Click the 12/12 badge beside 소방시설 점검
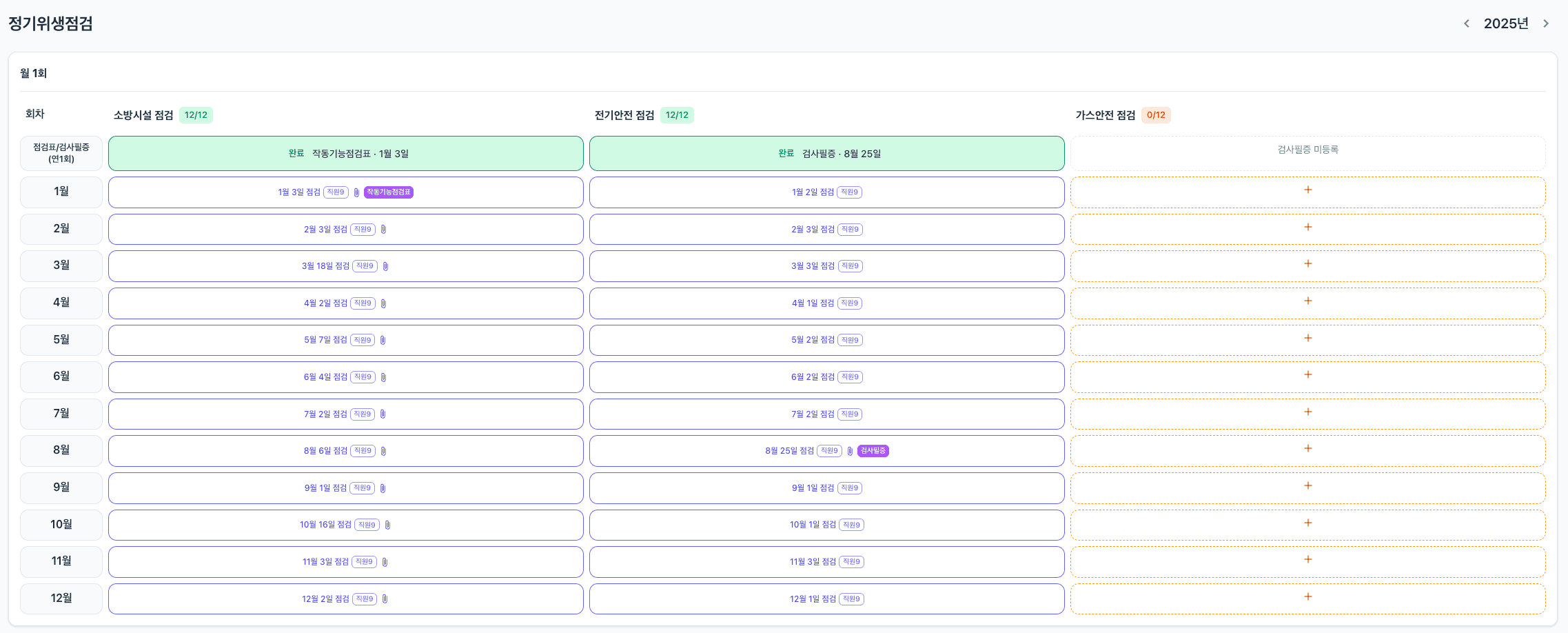The width and height of the screenshot is (1568, 633). (x=196, y=115)
